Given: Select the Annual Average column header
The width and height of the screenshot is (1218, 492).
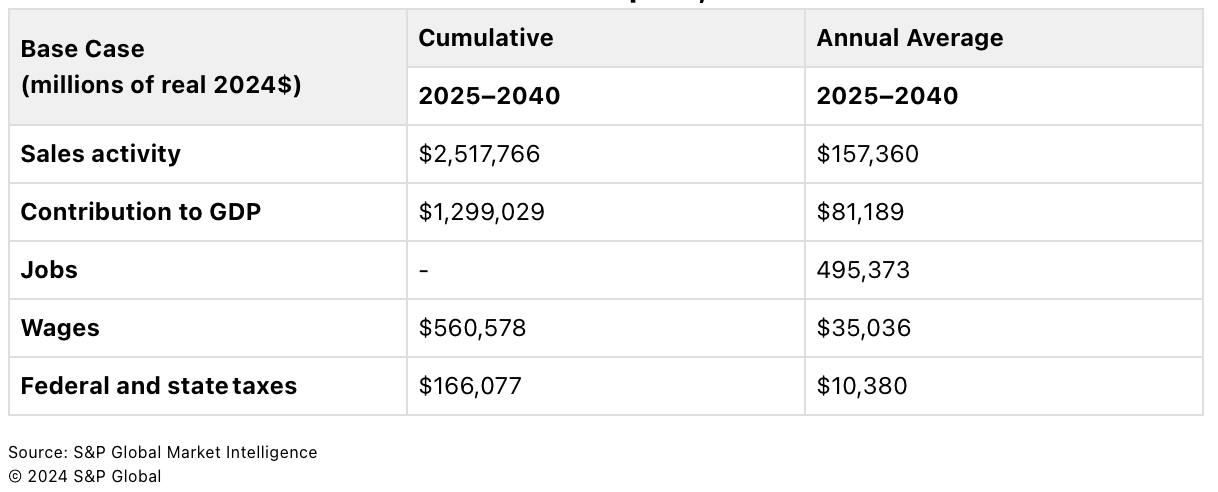Looking at the screenshot, I should pos(909,38).
